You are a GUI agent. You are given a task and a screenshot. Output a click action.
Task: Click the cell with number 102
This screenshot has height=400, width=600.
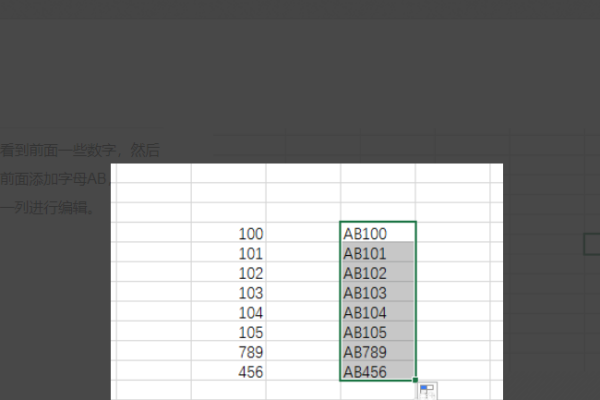click(228, 272)
